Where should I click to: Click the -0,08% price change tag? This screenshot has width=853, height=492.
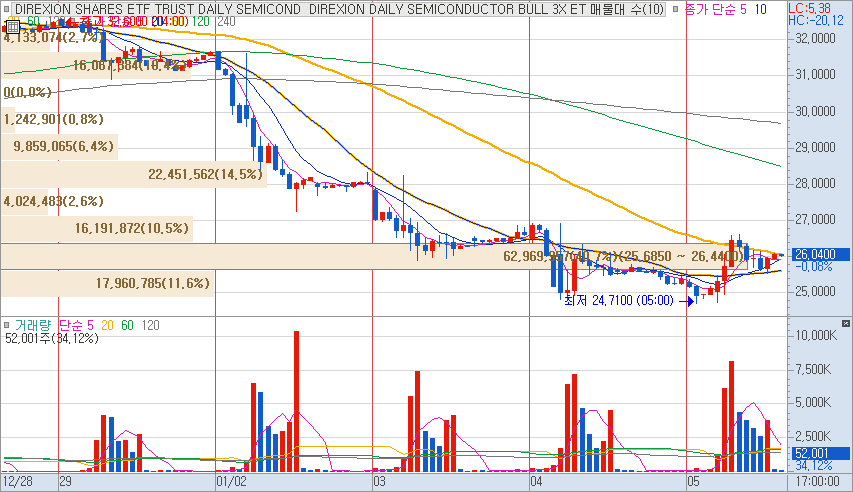[814, 267]
